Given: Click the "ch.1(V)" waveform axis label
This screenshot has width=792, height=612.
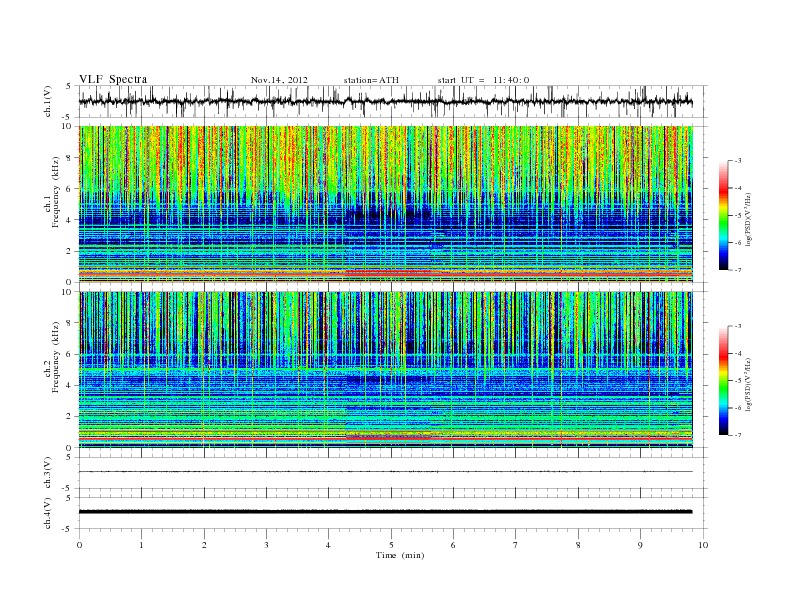Looking at the screenshot, I should tap(48, 101).
